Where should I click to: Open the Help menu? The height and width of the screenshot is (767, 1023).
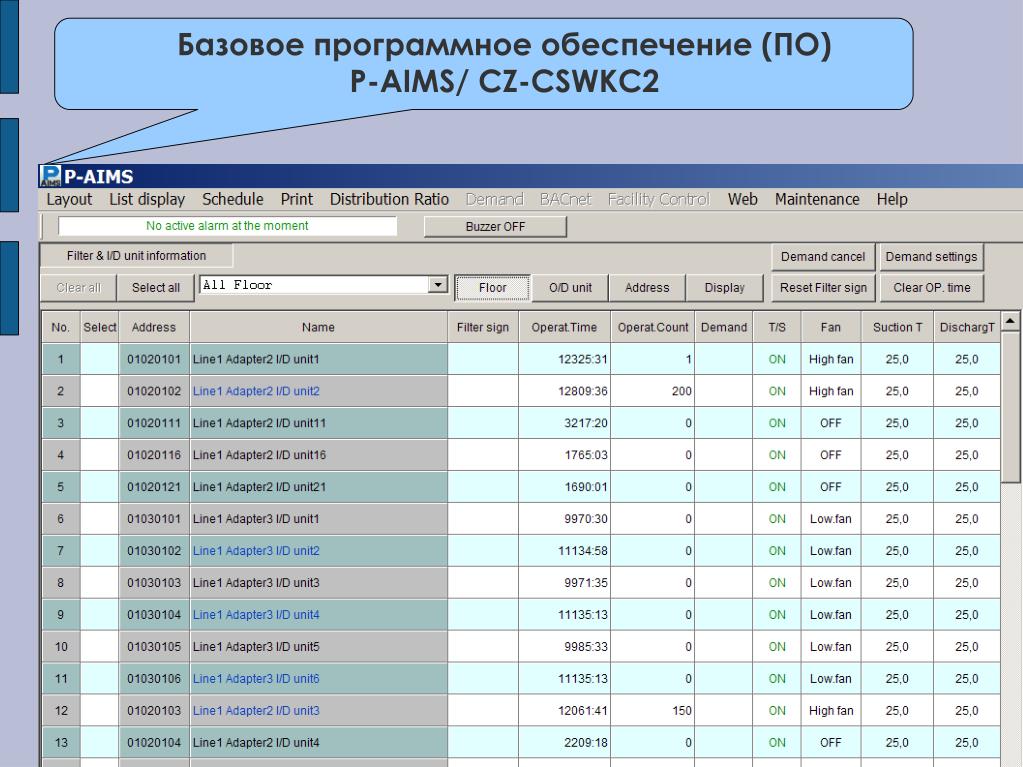click(x=892, y=199)
